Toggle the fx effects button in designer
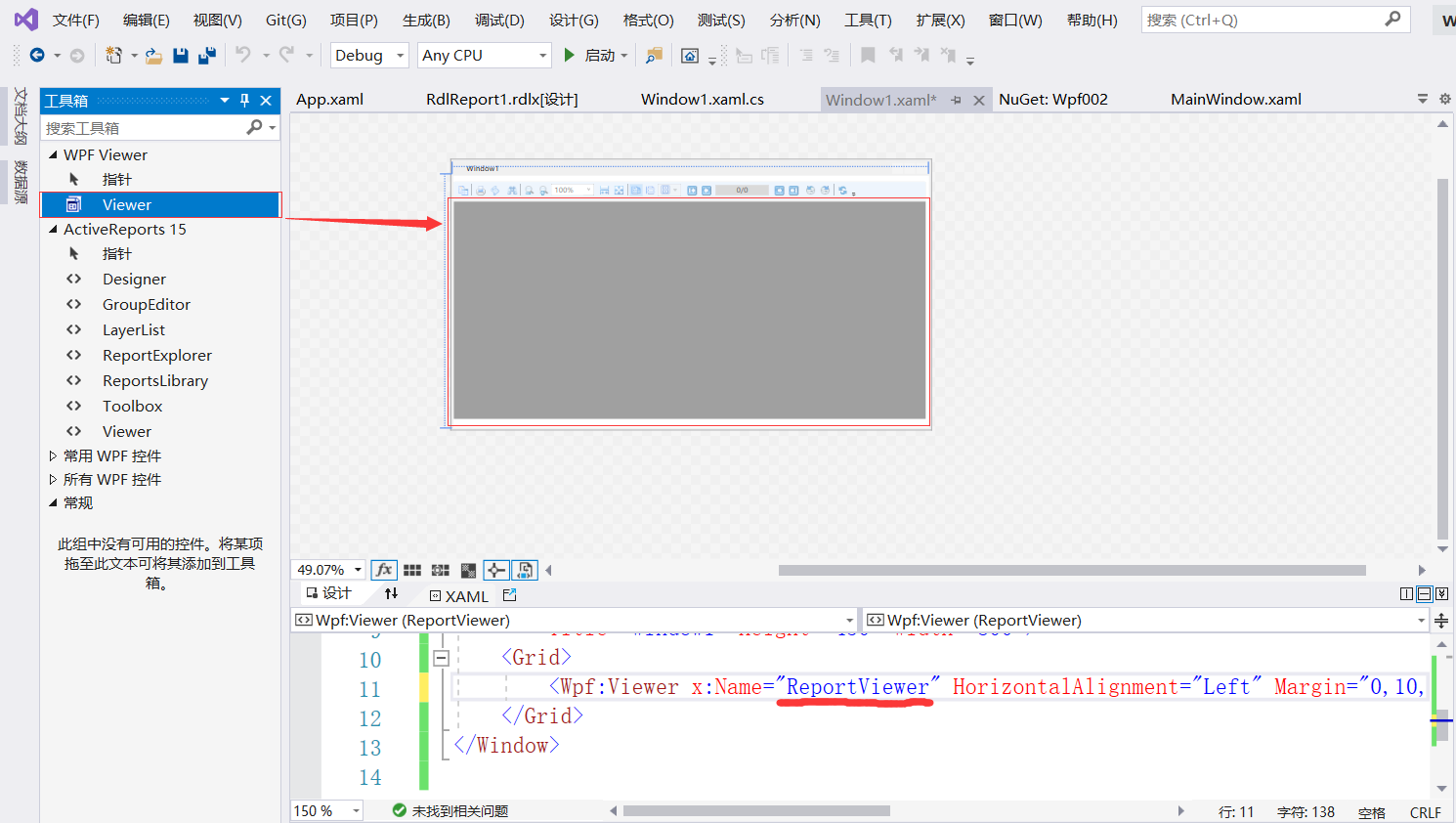Image resolution: width=1456 pixels, height=823 pixels. pos(384,570)
